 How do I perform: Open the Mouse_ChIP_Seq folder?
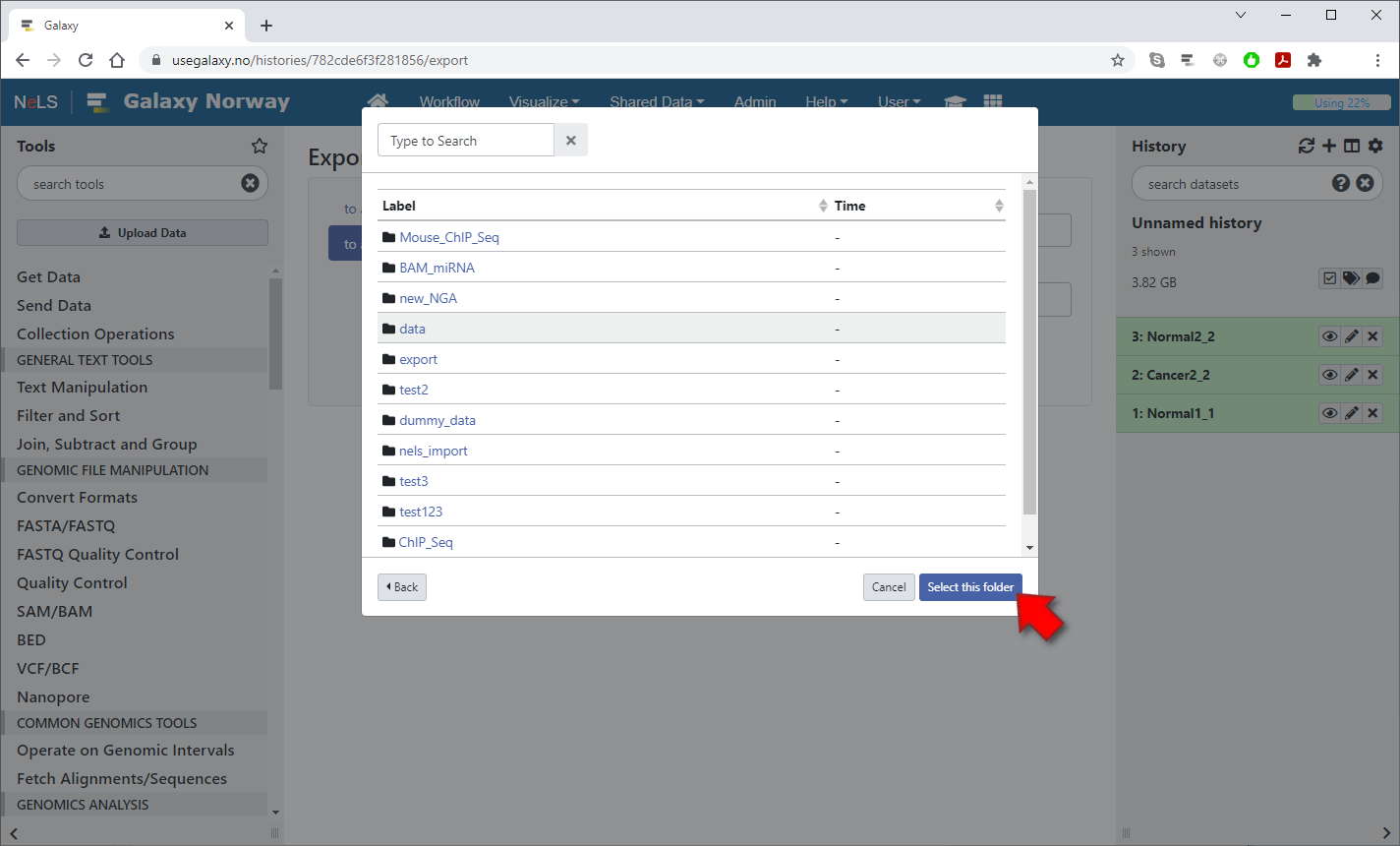448,237
